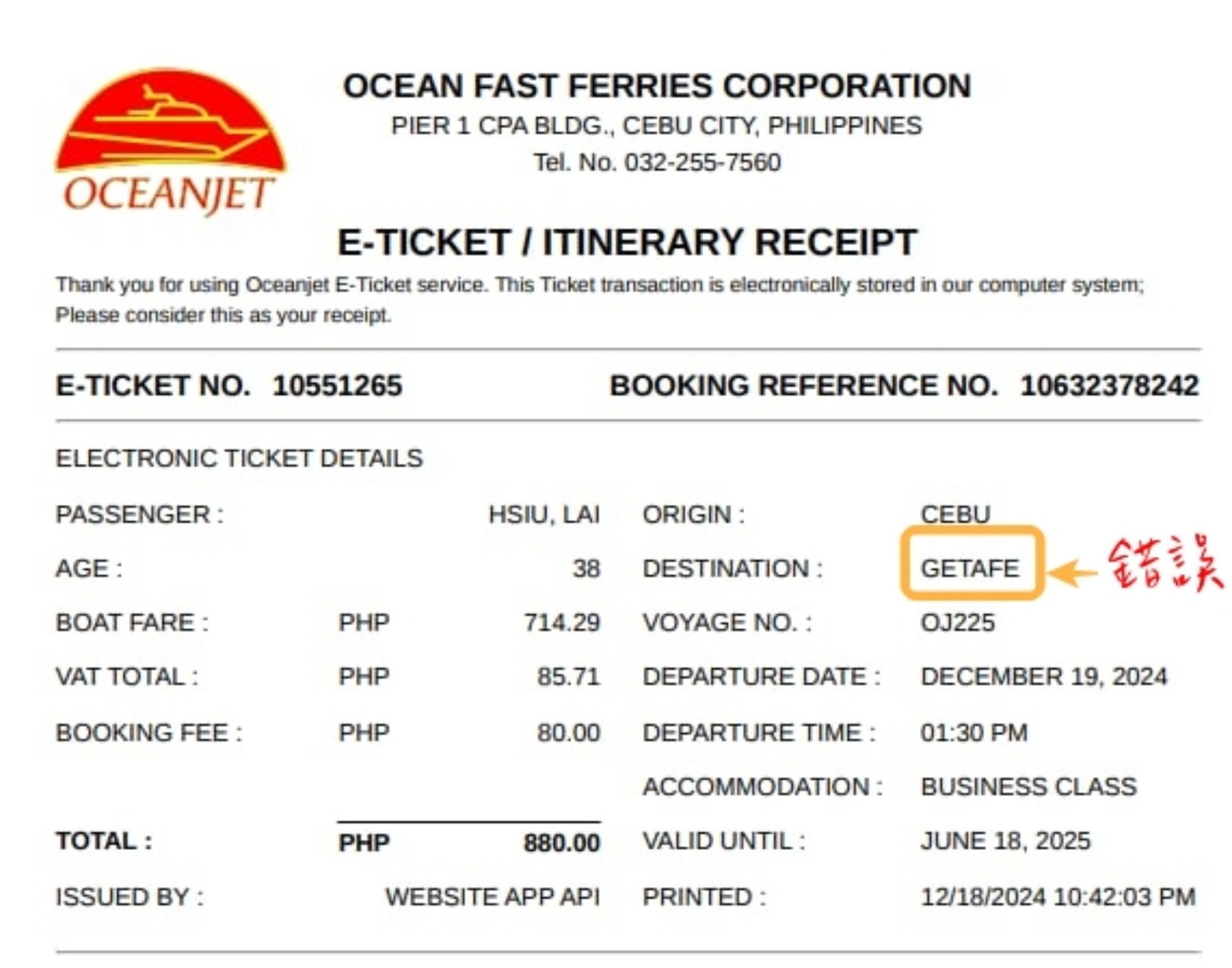Click valid until date JUNE 18, 2025
Image resolution: width=1232 pixels, height=968 pixels.
point(1005,841)
